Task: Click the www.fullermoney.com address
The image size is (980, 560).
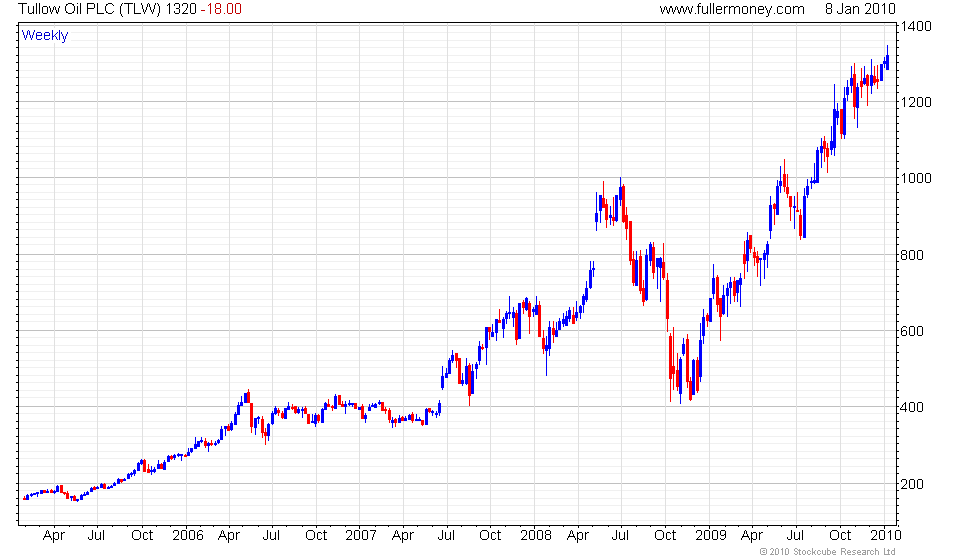Action: click(x=732, y=9)
